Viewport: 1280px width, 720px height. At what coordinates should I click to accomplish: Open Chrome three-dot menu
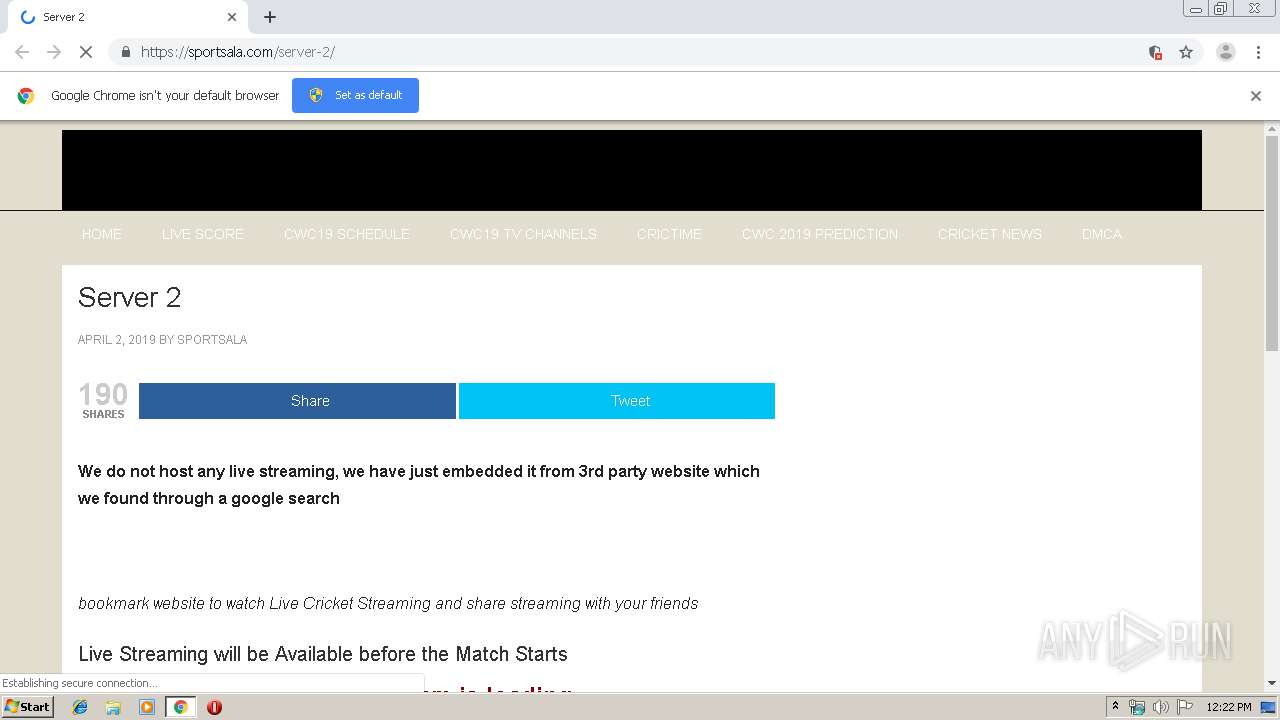[x=1258, y=52]
